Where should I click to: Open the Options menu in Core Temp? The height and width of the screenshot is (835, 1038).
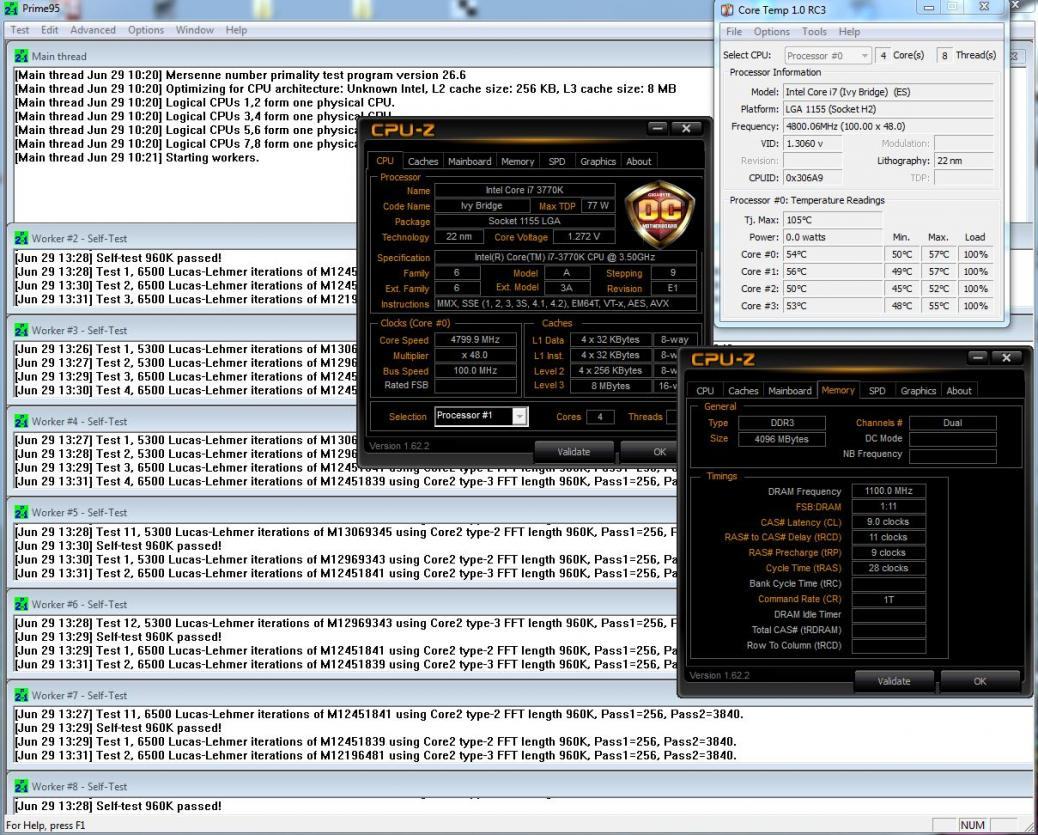(771, 31)
